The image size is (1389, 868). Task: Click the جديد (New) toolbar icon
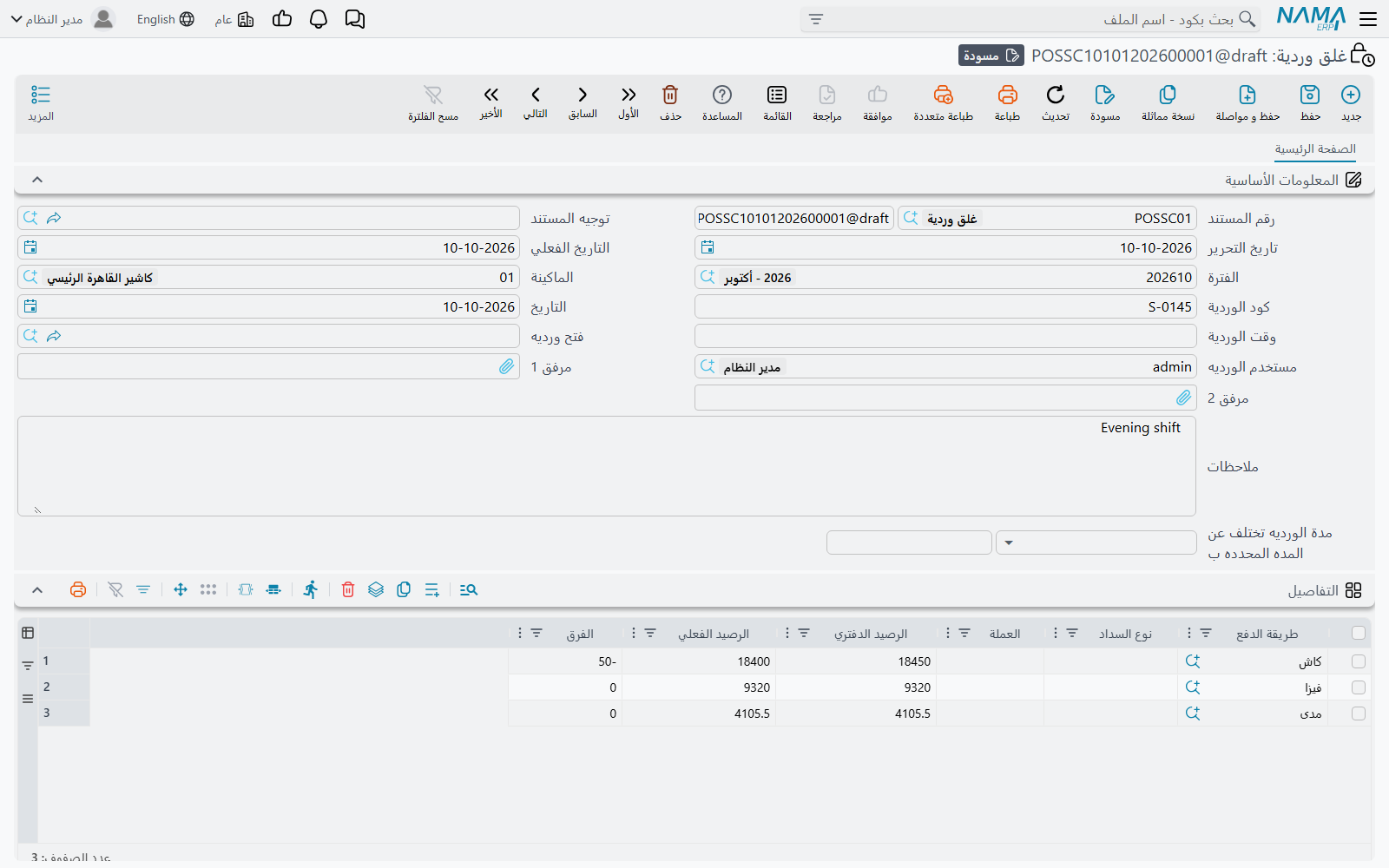pos(1351,95)
